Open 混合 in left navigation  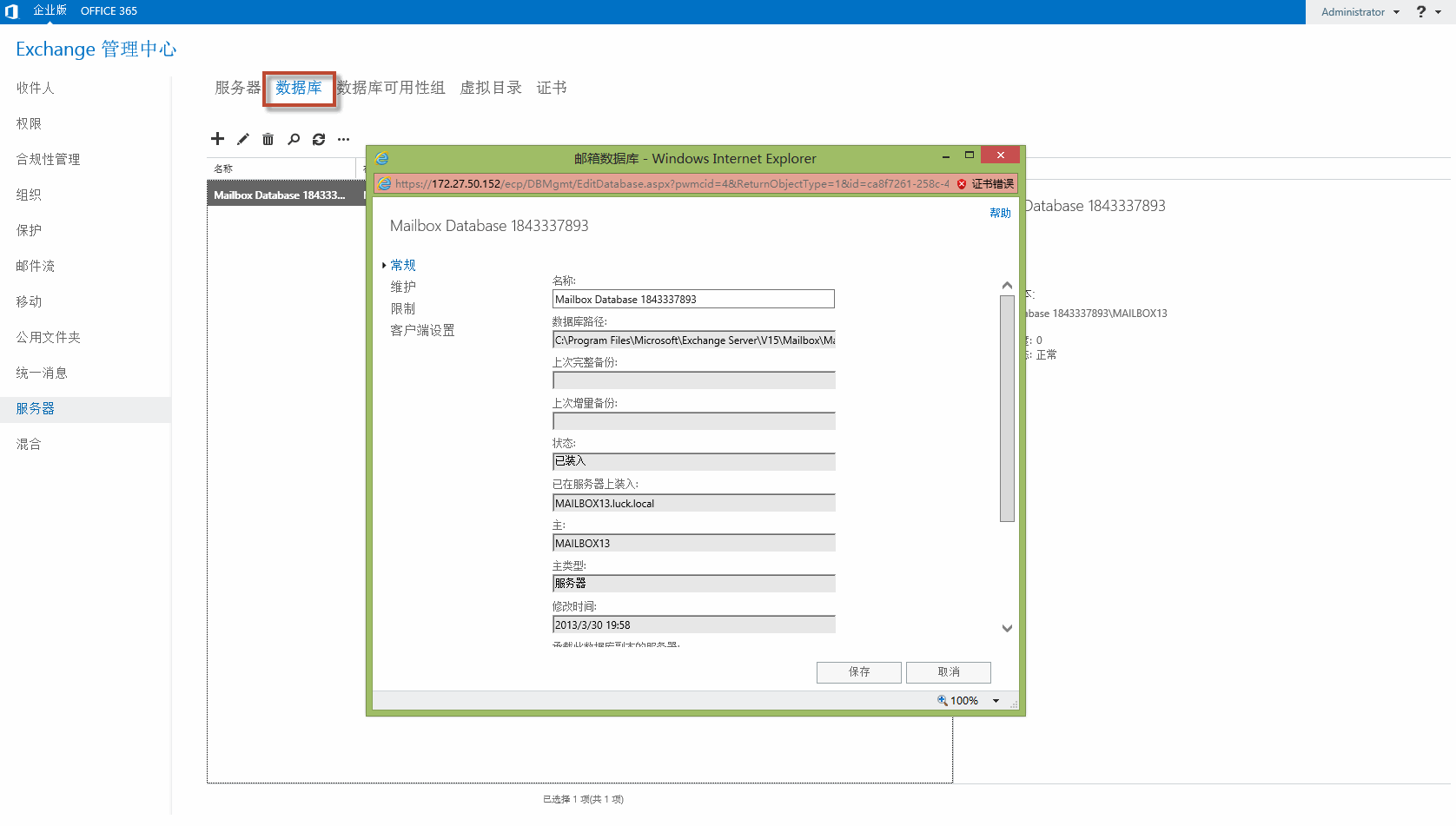coord(29,444)
